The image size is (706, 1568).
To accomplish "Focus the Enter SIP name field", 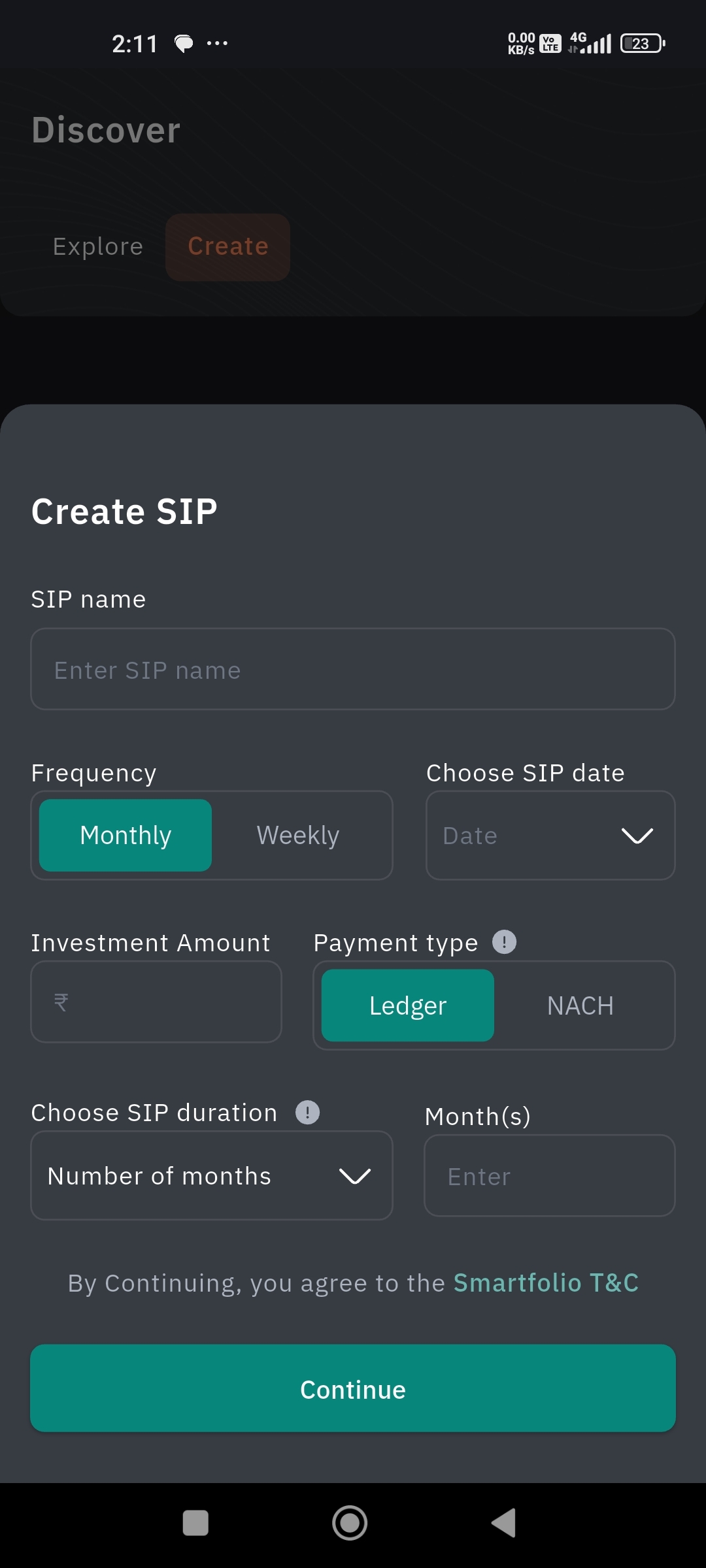I will coord(352,670).
